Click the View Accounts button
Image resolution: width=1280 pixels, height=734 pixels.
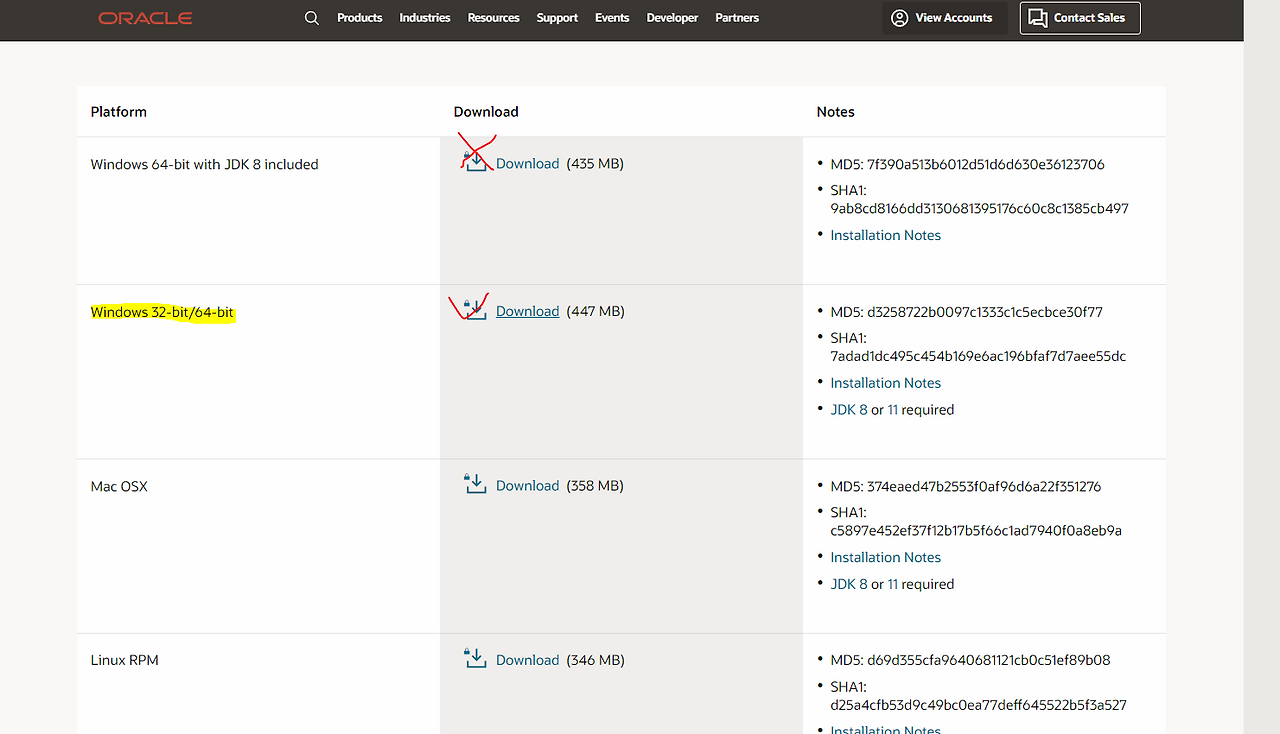pos(944,18)
